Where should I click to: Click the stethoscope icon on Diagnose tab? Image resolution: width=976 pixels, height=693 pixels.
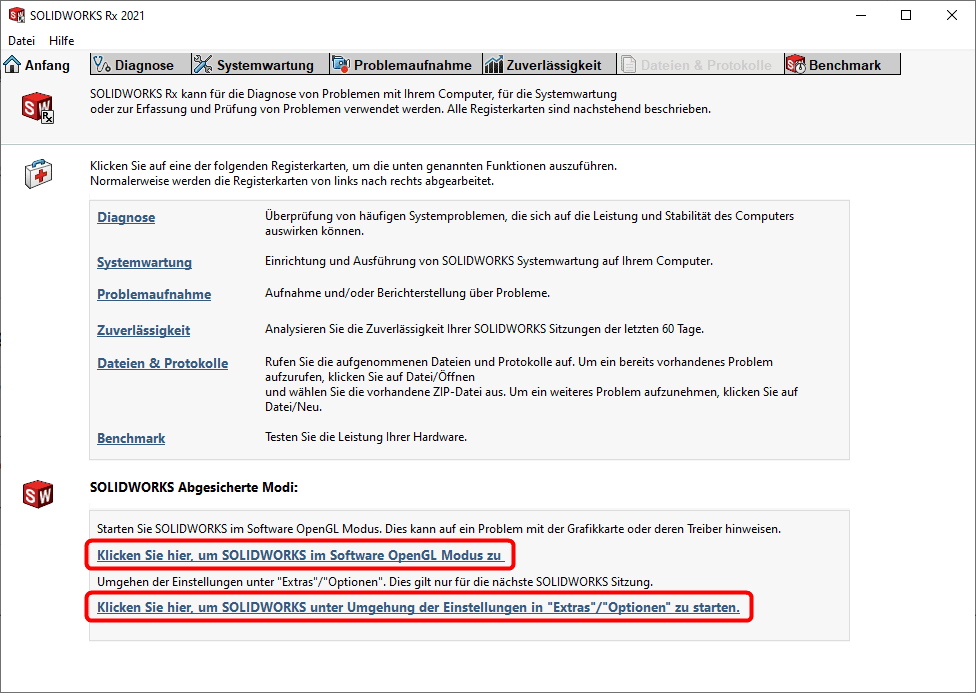[101, 64]
